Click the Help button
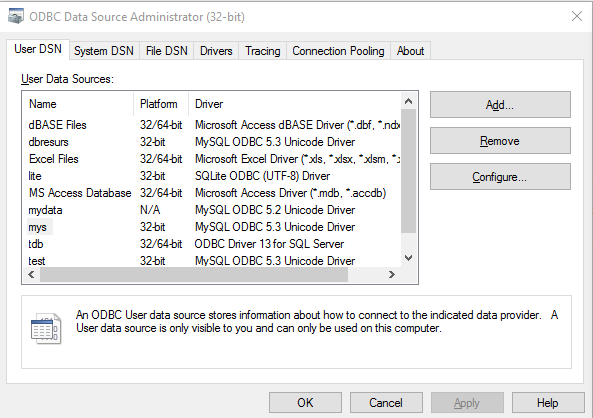Image resolution: width=593 pixels, height=418 pixels. click(x=548, y=402)
